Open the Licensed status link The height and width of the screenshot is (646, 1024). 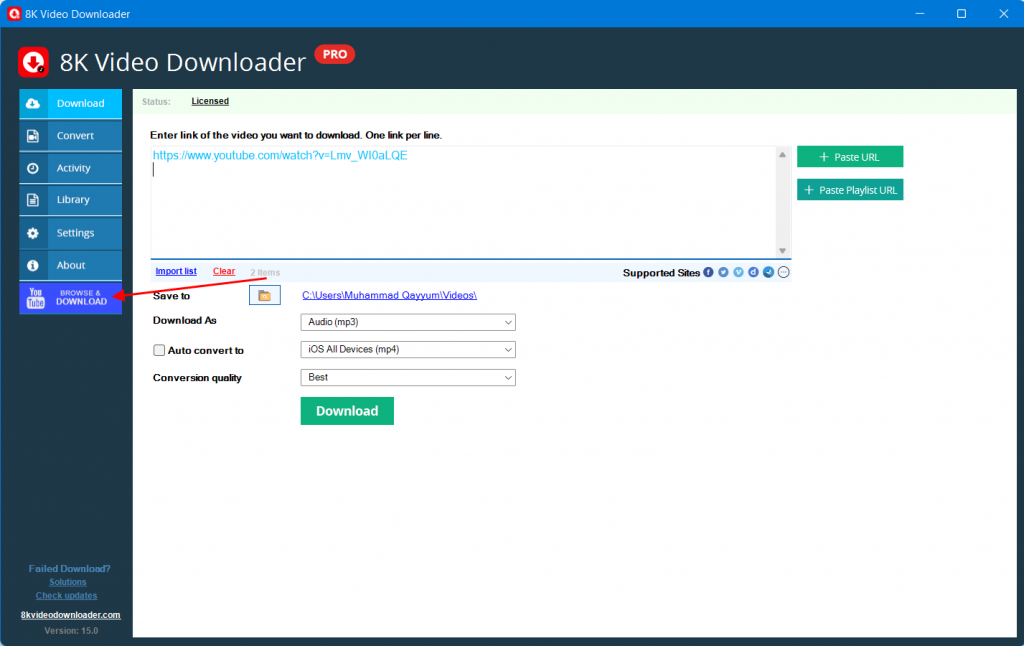click(x=210, y=101)
